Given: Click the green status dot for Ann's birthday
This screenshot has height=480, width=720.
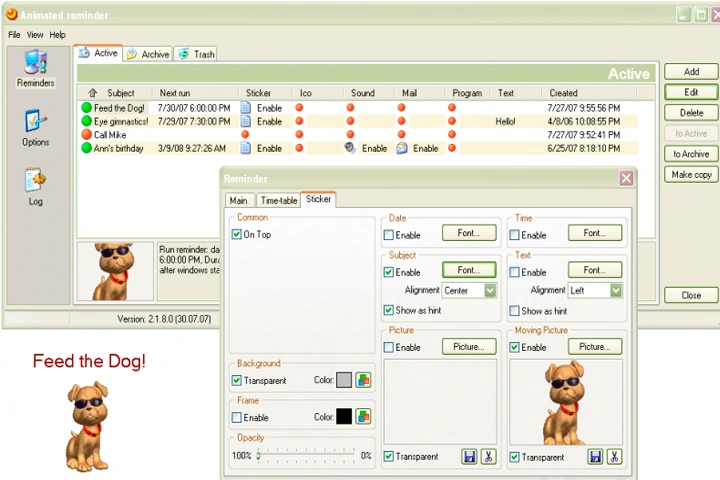Looking at the screenshot, I should (x=86, y=148).
